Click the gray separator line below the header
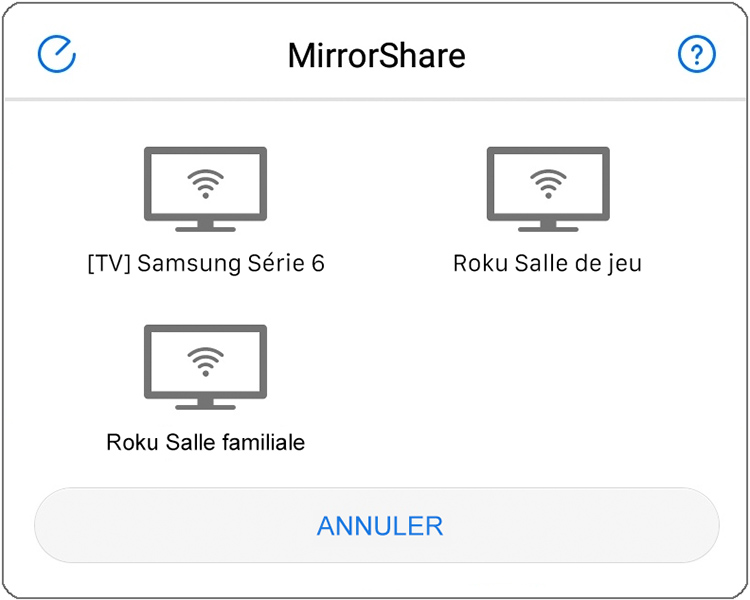750x600 pixels. point(375,100)
